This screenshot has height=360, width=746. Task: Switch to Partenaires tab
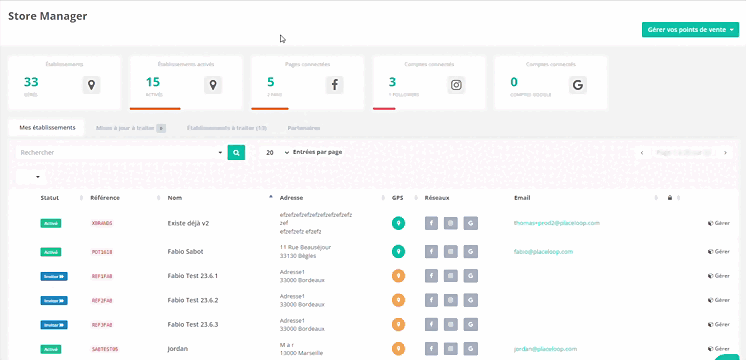point(304,128)
